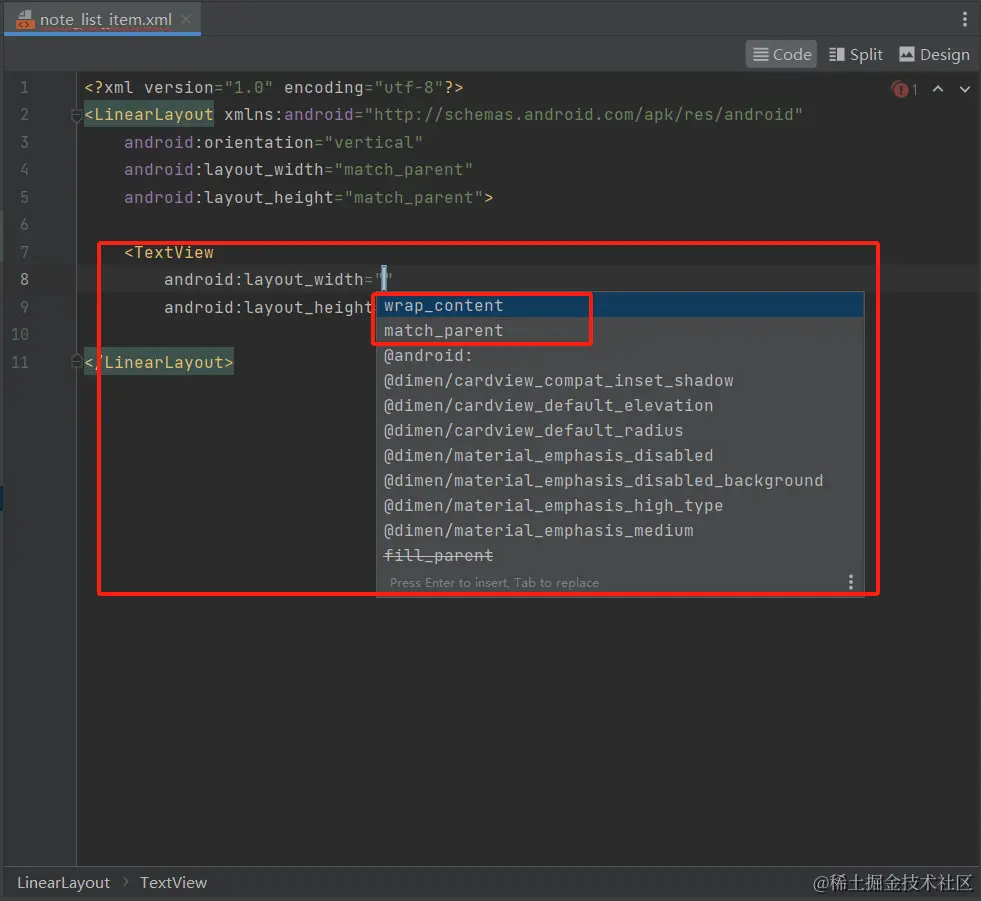Switch to Code view mode

[x=781, y=54]
